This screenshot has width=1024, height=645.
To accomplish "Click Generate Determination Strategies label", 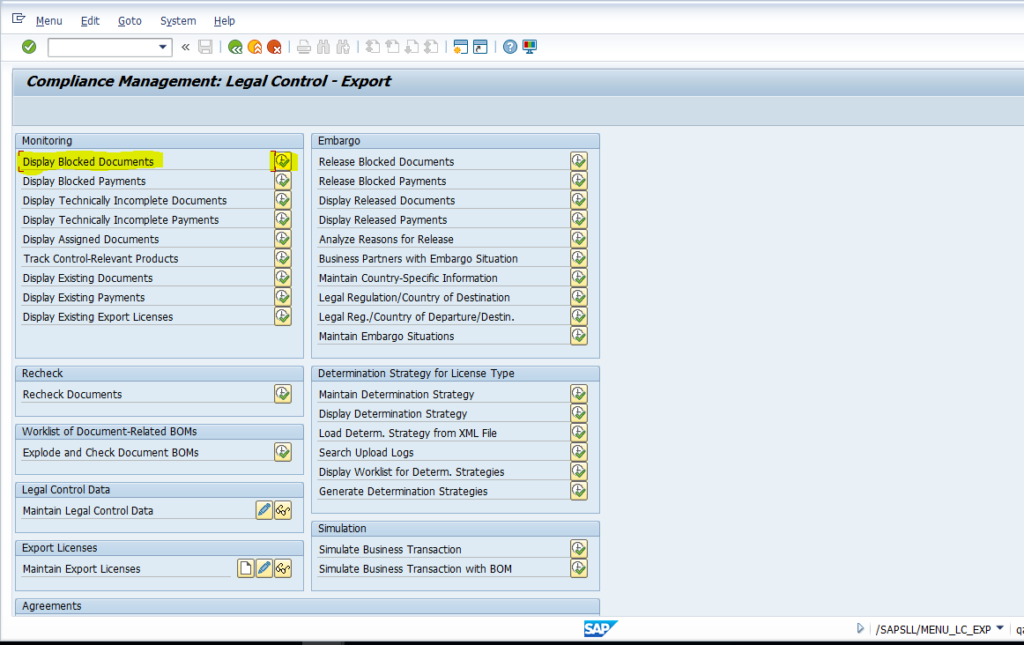I will 403,492.
